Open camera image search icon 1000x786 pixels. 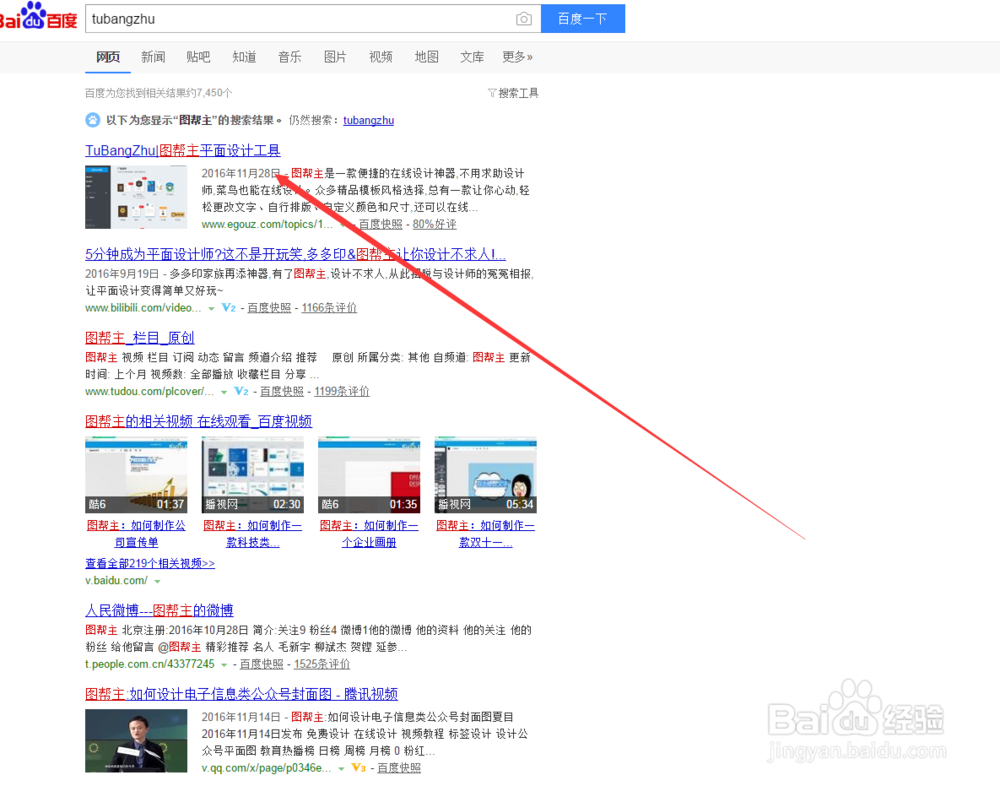524,19
